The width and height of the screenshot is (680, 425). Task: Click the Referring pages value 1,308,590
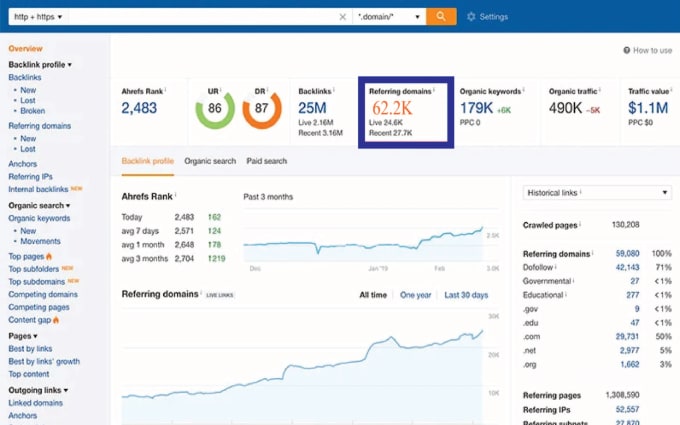coord(622,395)
